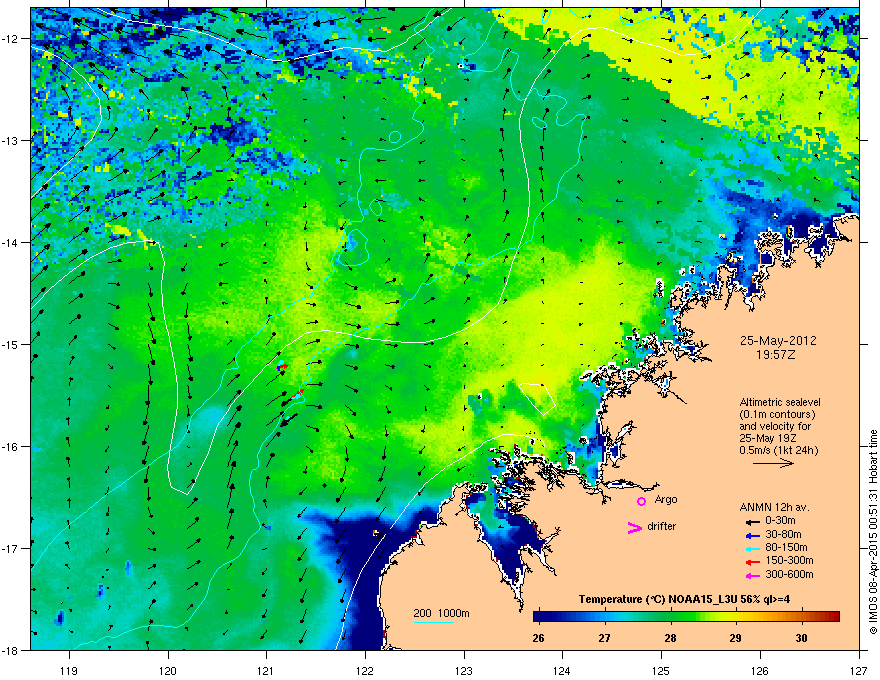Click the '80-150m' depth label
The image size is (880, 680).
(786, 548)
